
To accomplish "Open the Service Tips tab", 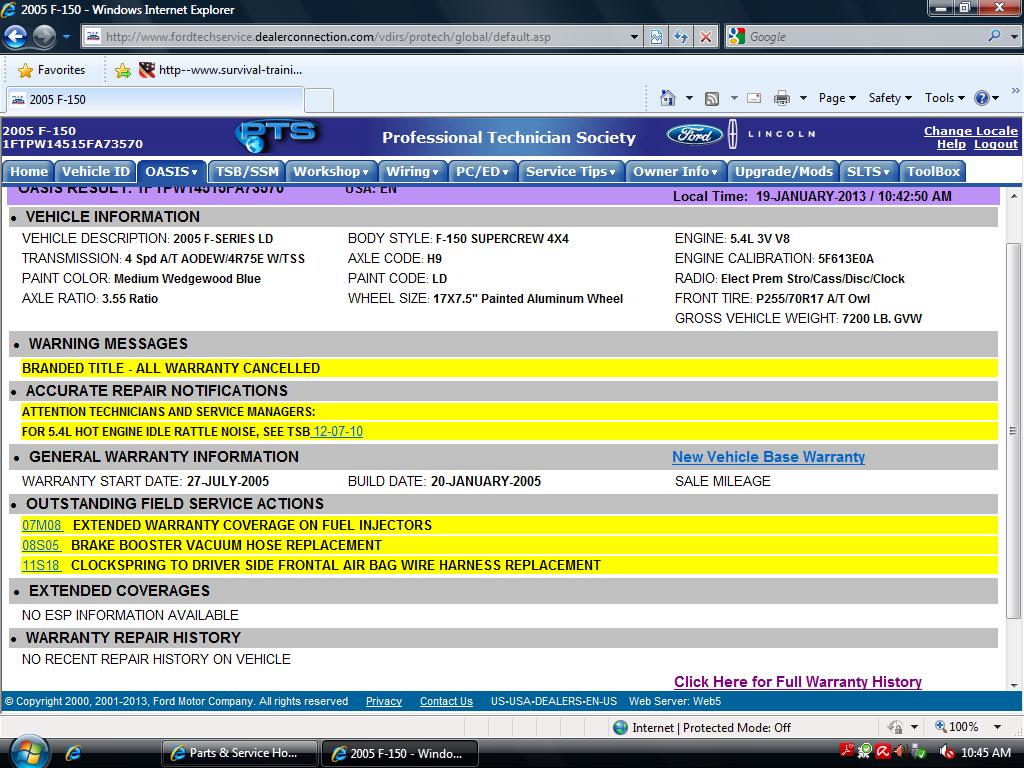I will (x=571, y=171).
